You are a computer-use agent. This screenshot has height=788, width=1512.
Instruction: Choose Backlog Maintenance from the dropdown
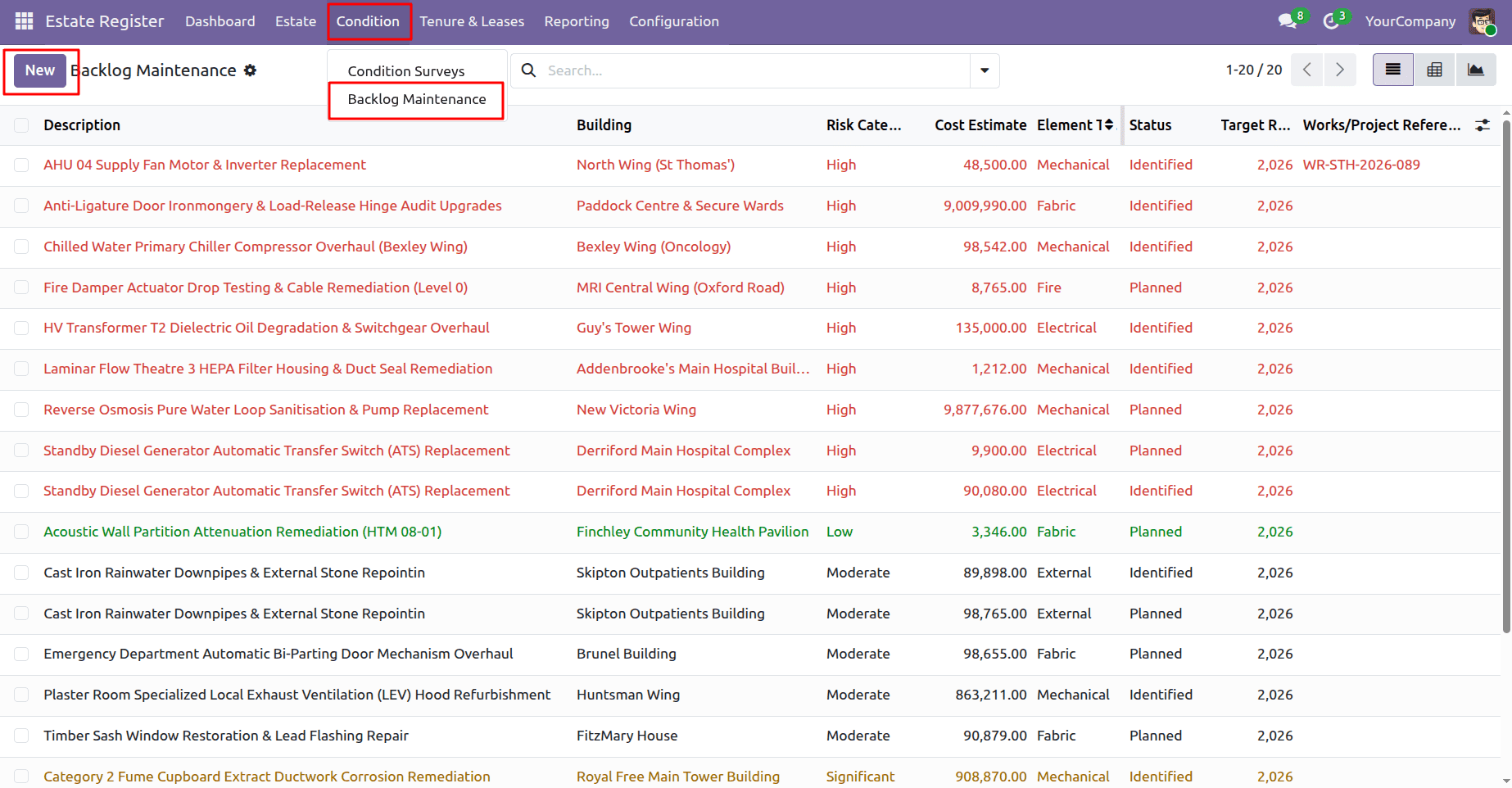(417, 99)
